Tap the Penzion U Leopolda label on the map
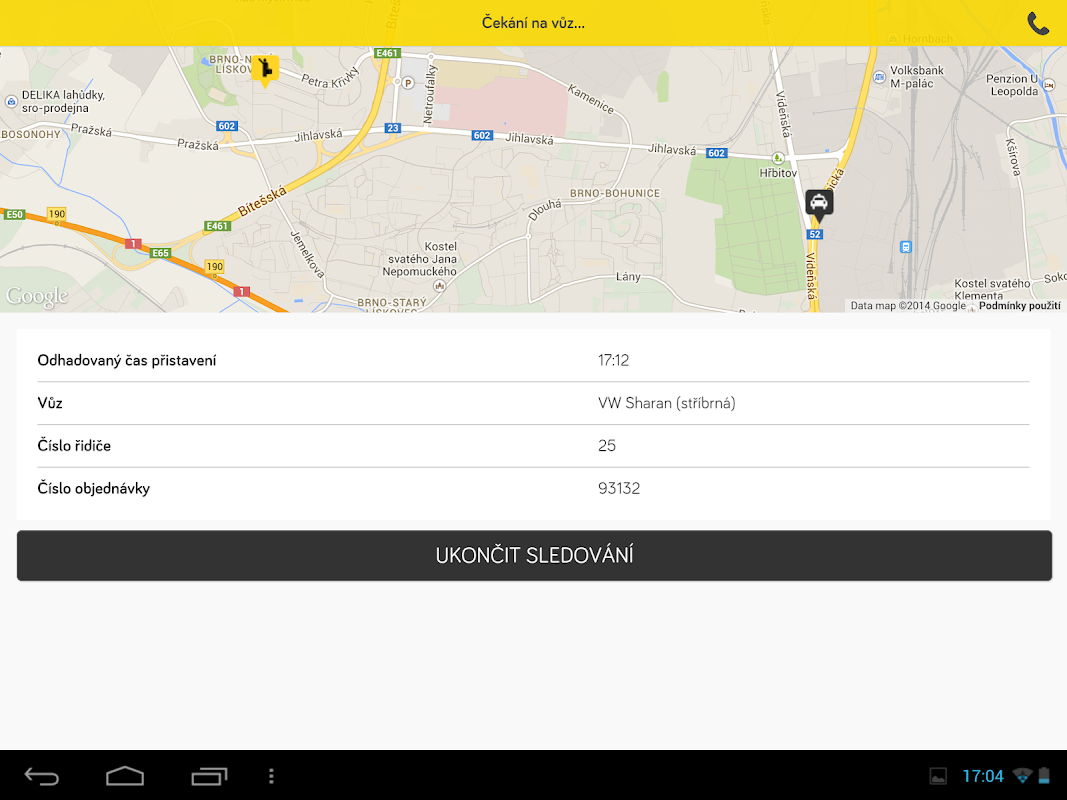Image resolution: width=1067 pixels, height=800 pixels. 1013,85
